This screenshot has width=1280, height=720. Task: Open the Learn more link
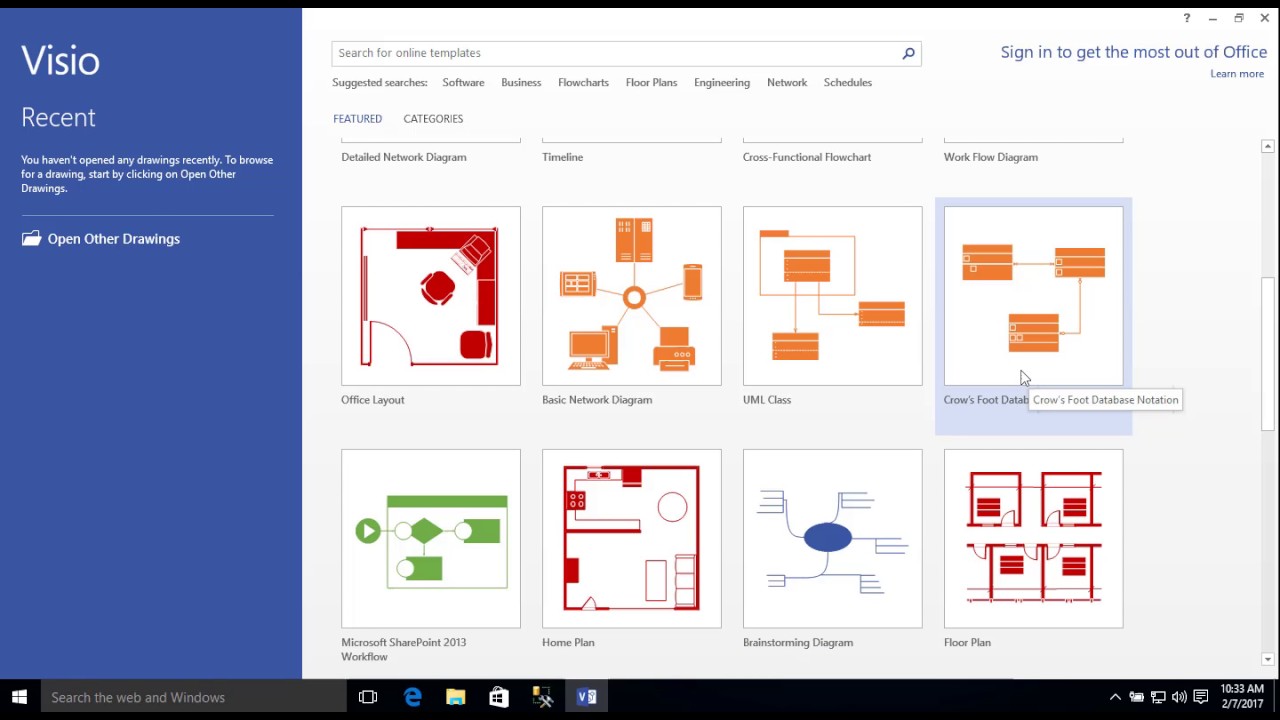[x=1237, y=74]
